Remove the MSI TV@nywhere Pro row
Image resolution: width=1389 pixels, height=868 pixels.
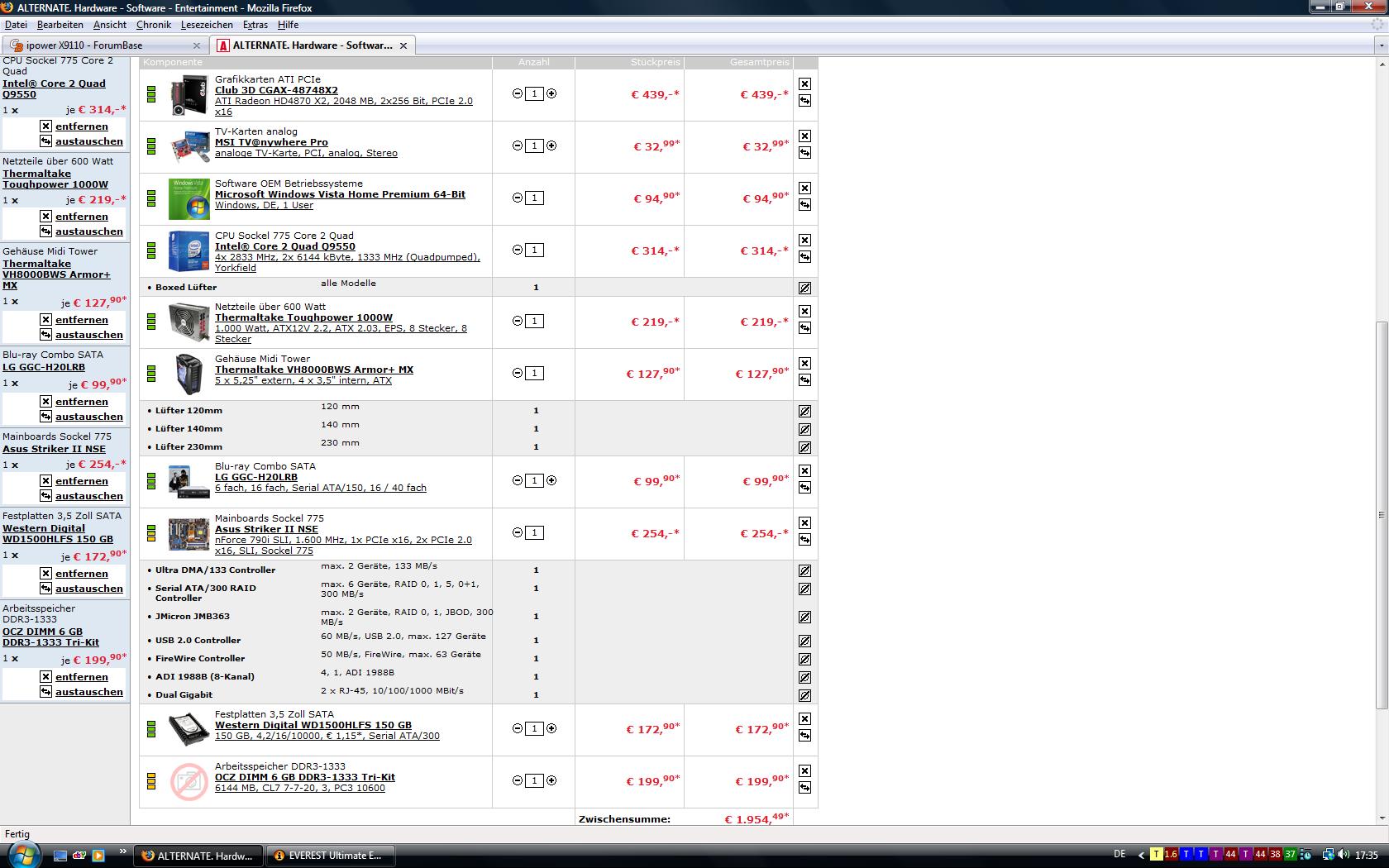pyautogui.click(x=804, y=136)
